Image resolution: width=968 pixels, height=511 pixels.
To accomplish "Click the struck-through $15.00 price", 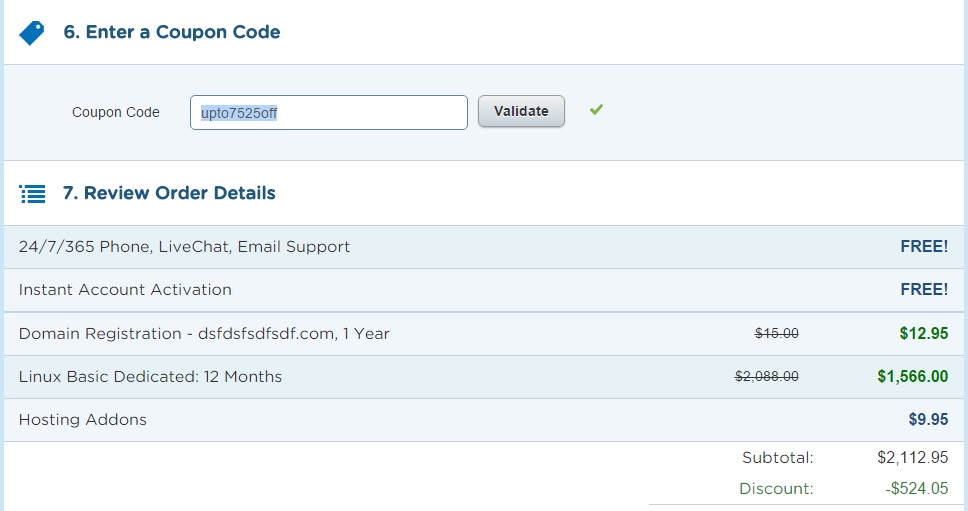I will (776, 334).
